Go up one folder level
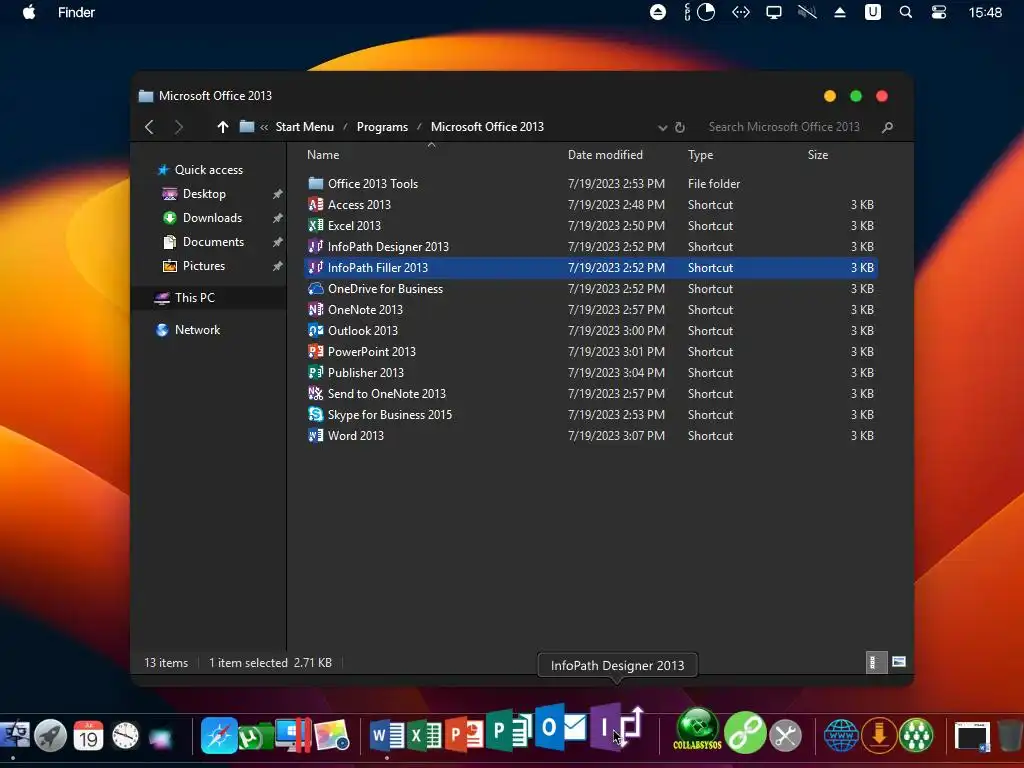This screenshot has height=768, width=1024. click(223, 127)
